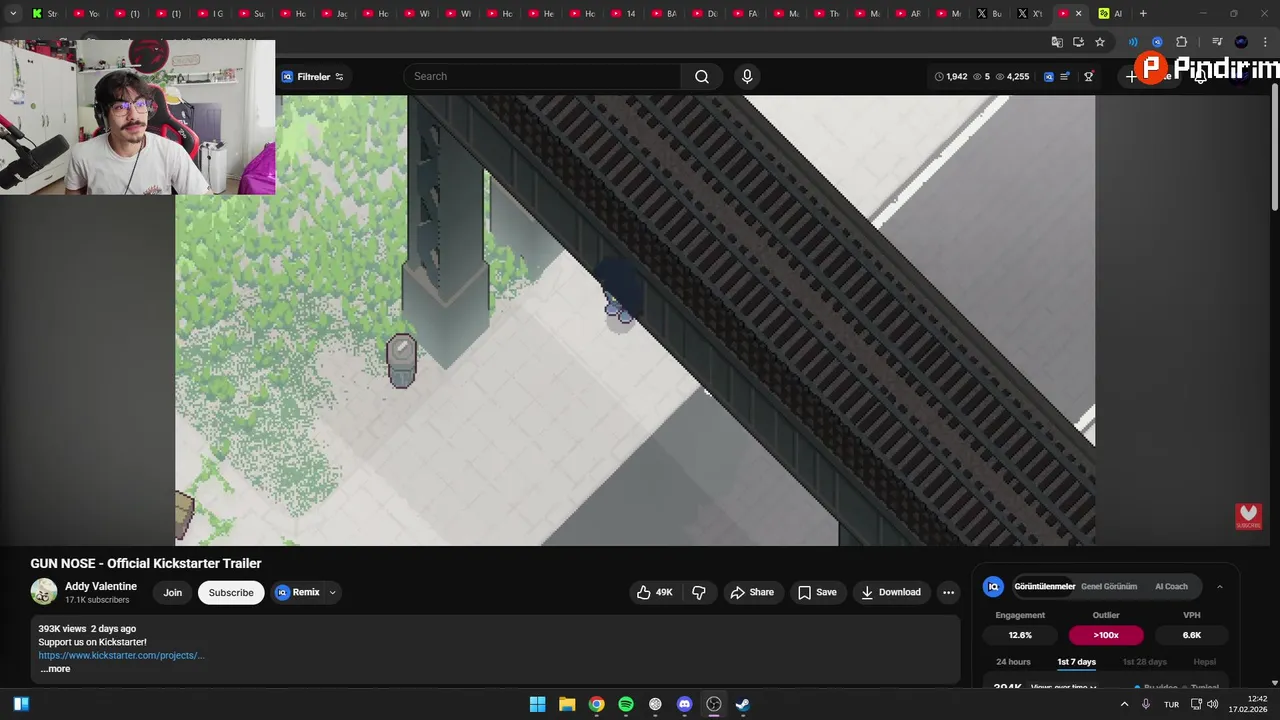Screen dimensions: 1280x720
Task: Select the 24 hours time range
Action: (1013, 662)
